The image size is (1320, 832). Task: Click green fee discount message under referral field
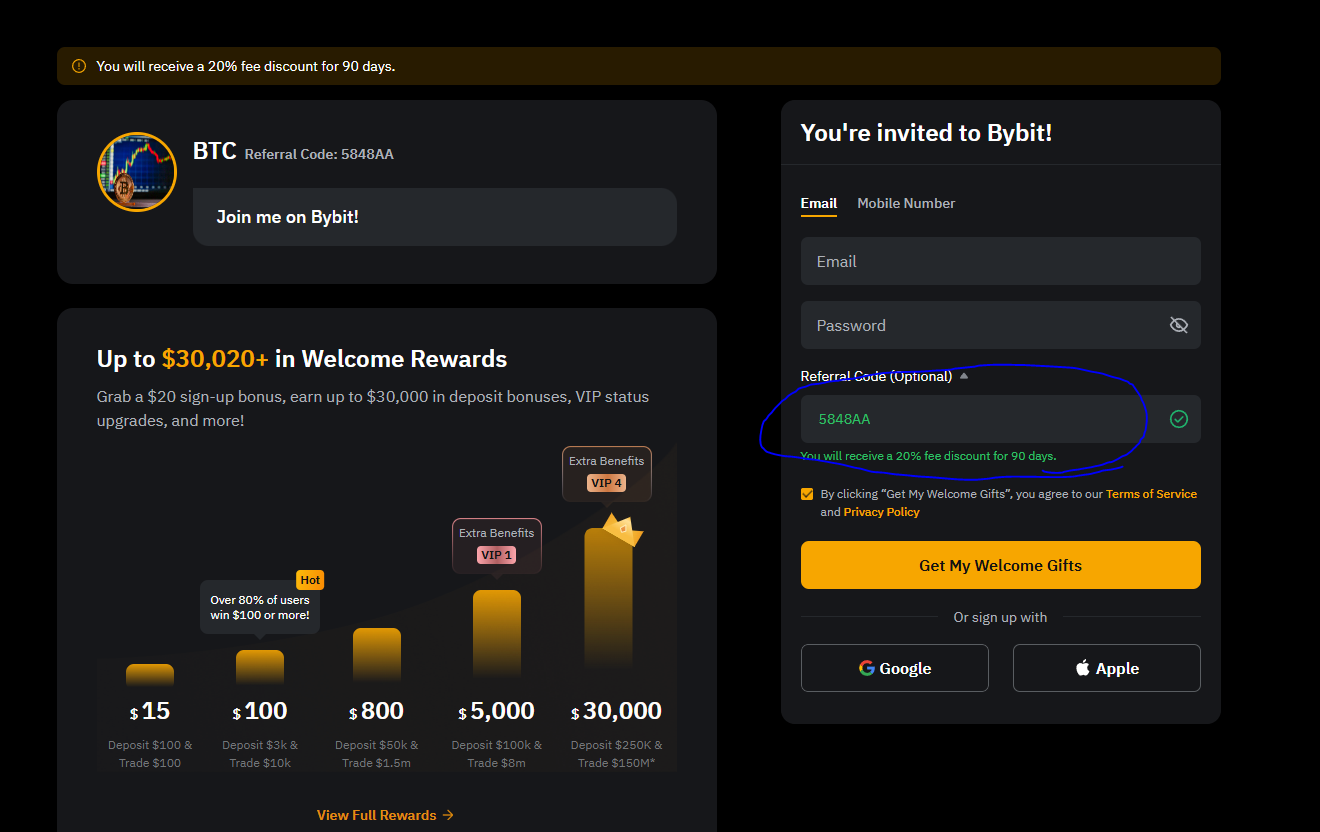tap(928, 456)
